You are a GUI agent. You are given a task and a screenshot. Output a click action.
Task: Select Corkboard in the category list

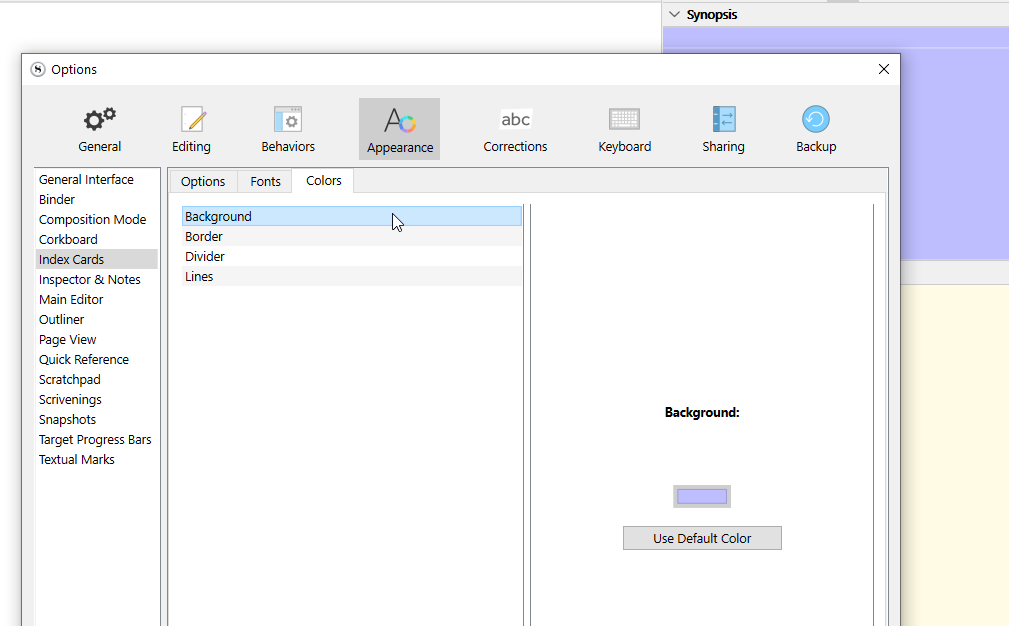click(68, 240)
